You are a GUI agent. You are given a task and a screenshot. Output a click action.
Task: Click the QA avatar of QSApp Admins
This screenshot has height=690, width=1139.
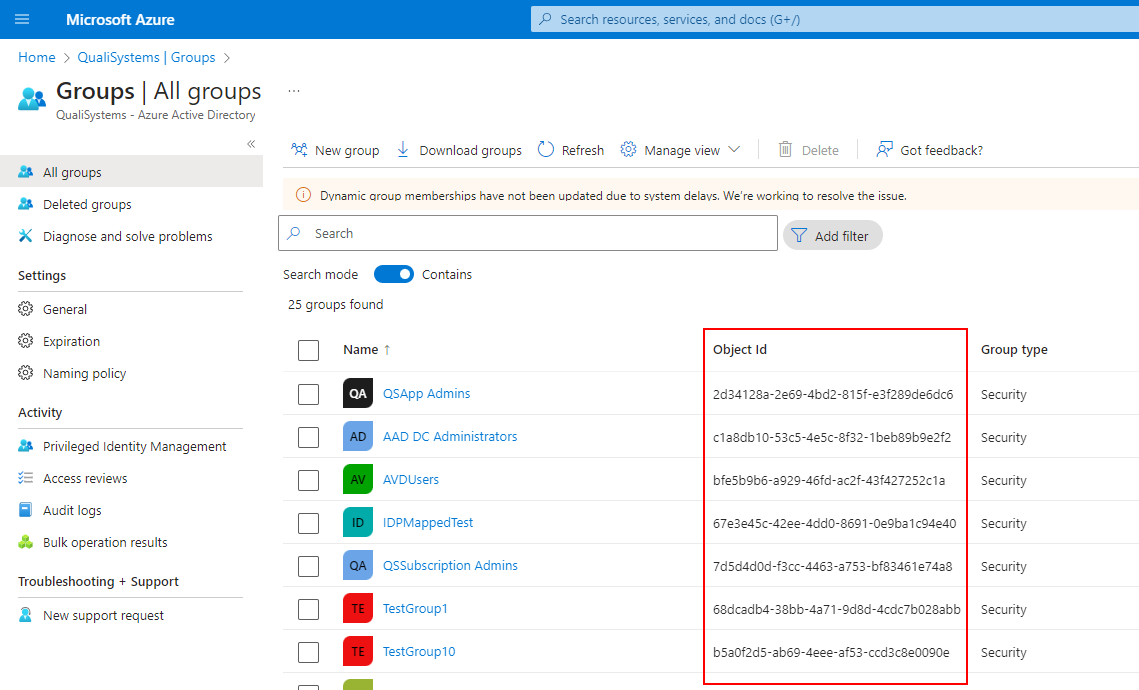click(x=358, y=393)
